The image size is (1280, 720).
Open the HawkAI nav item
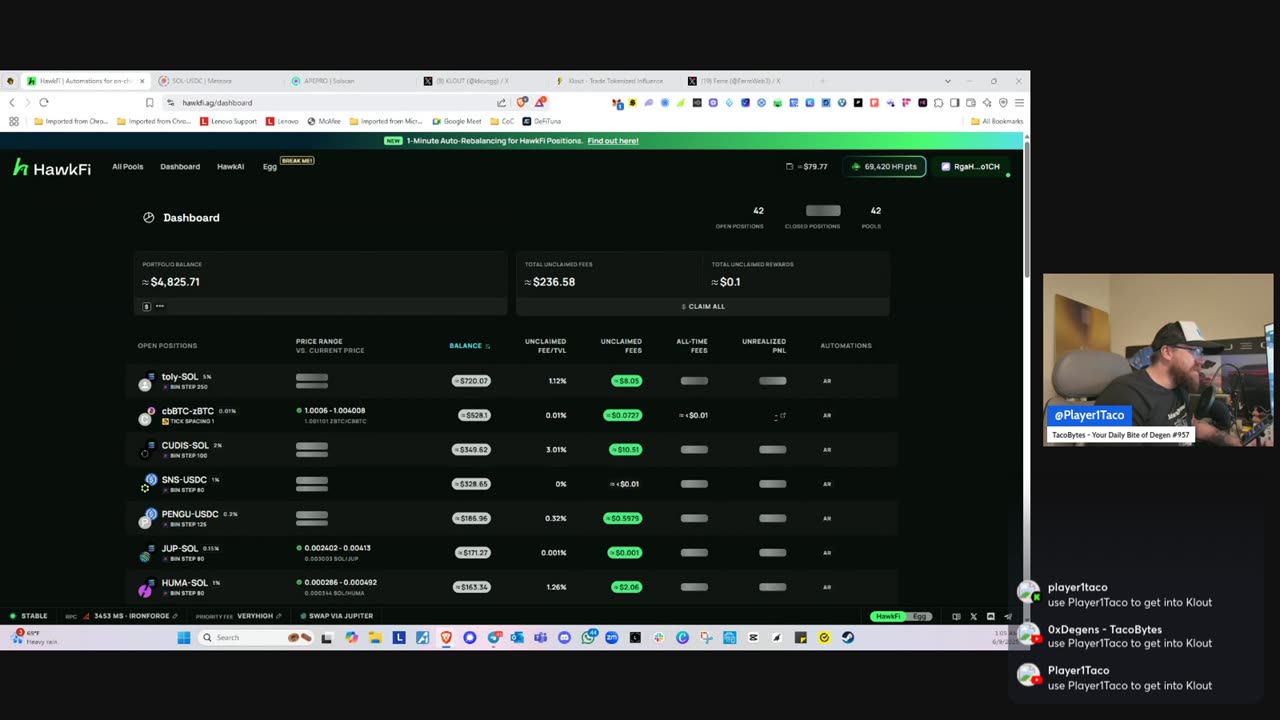tap(230, 167)
